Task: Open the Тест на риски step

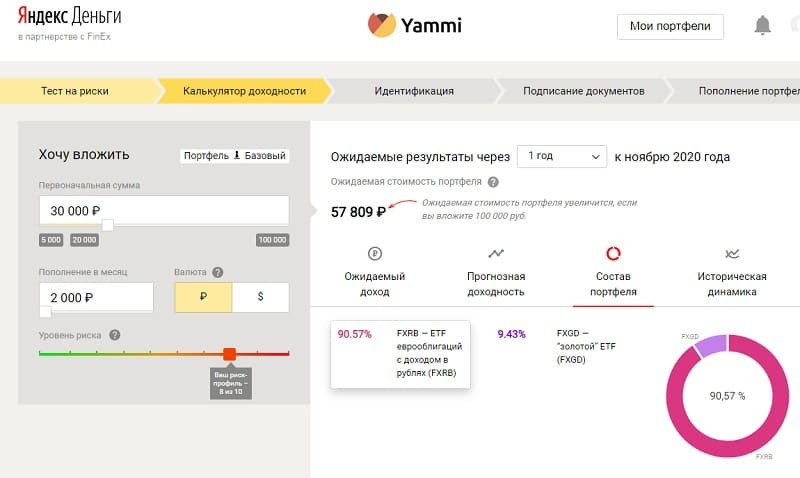Action: pos(75,91)
